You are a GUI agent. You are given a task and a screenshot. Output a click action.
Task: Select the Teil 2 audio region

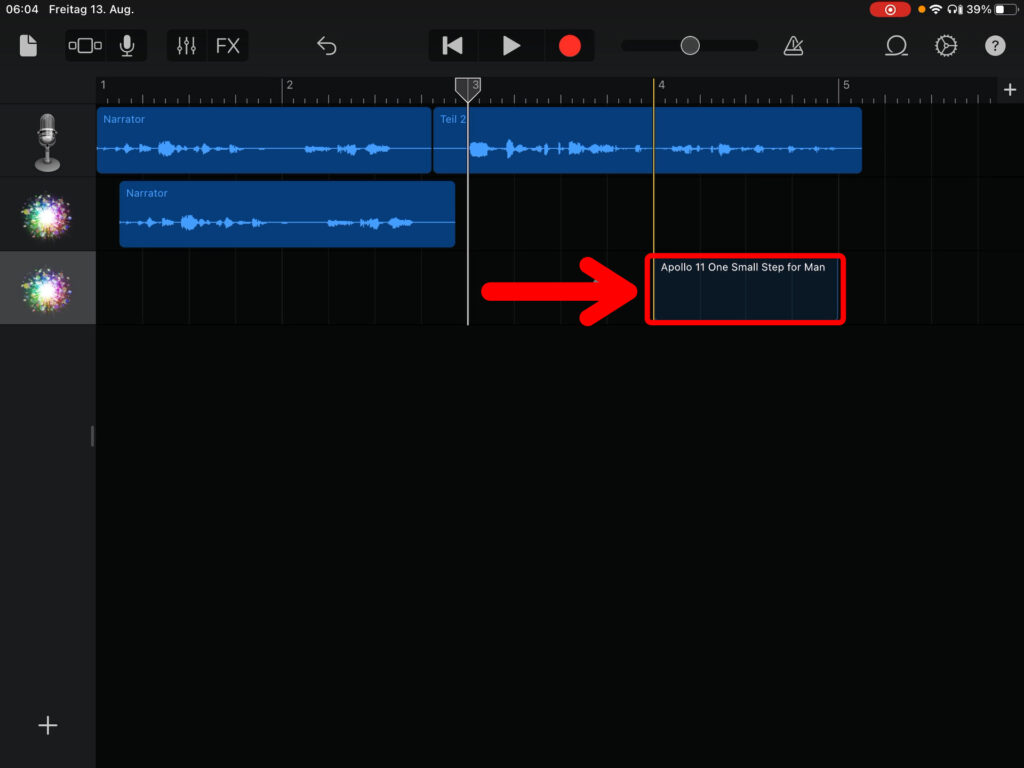(x=647, y=140)
